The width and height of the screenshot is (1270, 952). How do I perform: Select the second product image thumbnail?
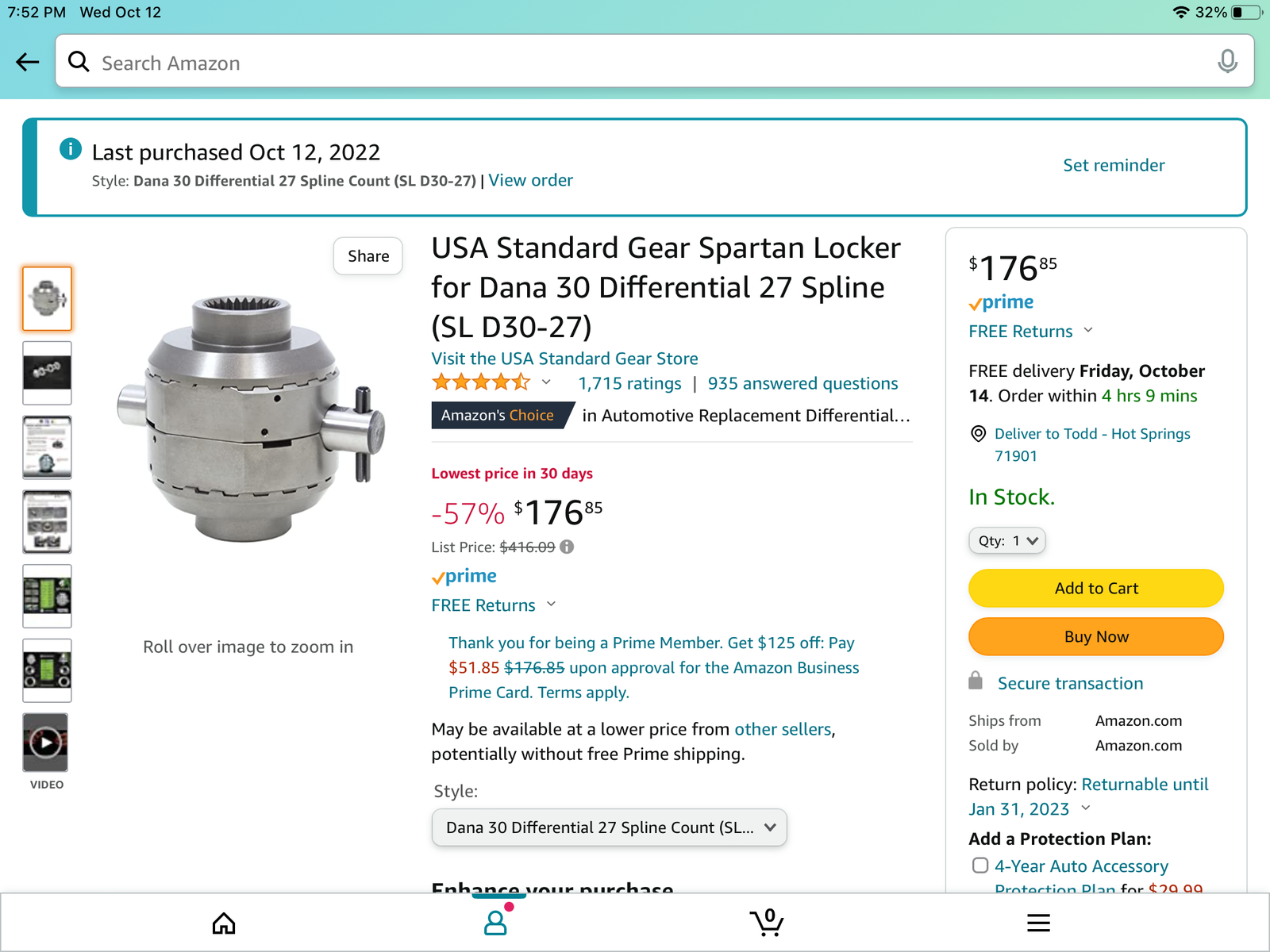[47, 373]
